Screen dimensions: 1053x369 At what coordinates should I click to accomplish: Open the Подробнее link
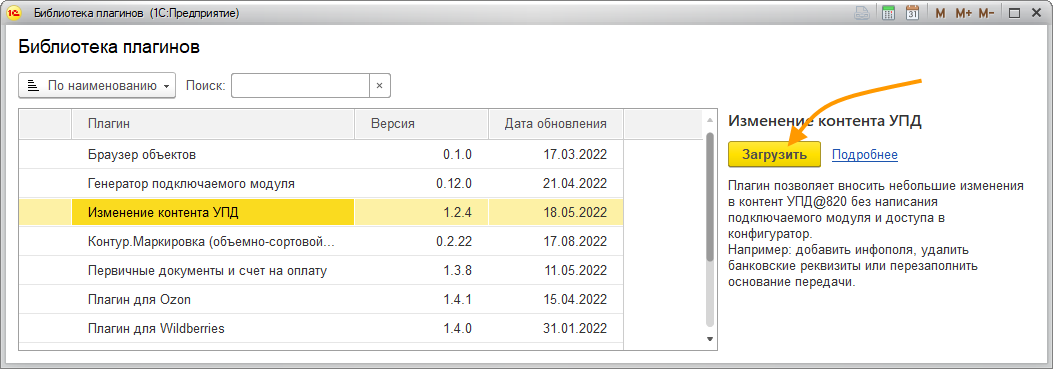pos(864,155)
